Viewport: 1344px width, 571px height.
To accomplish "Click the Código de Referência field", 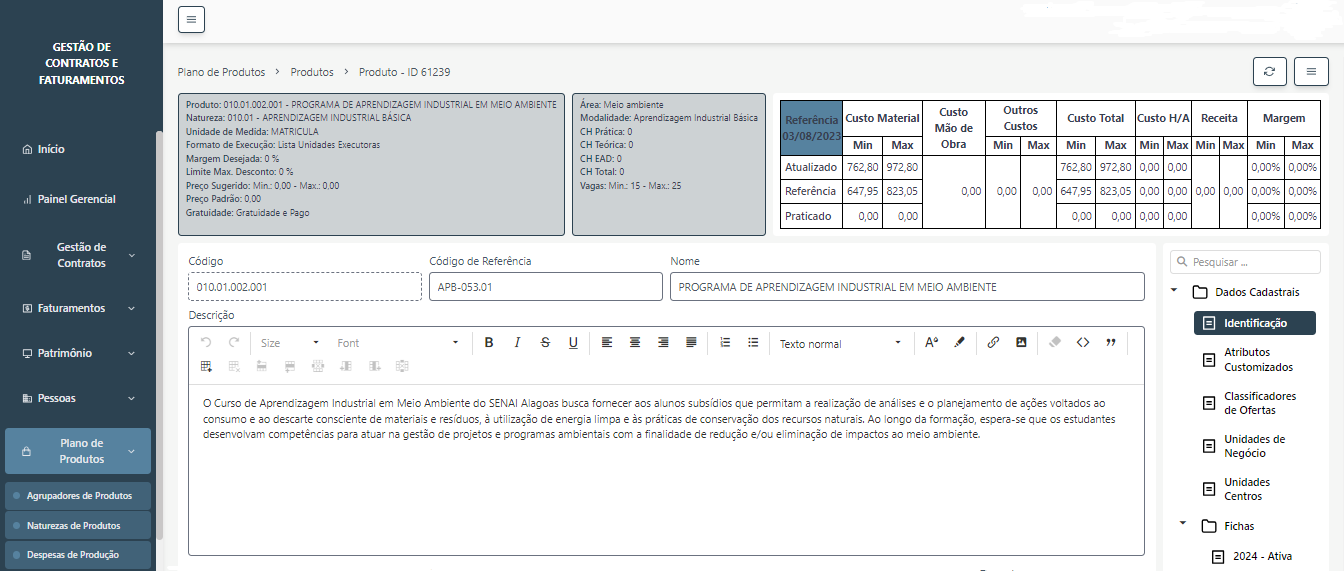I will (545, 287).
